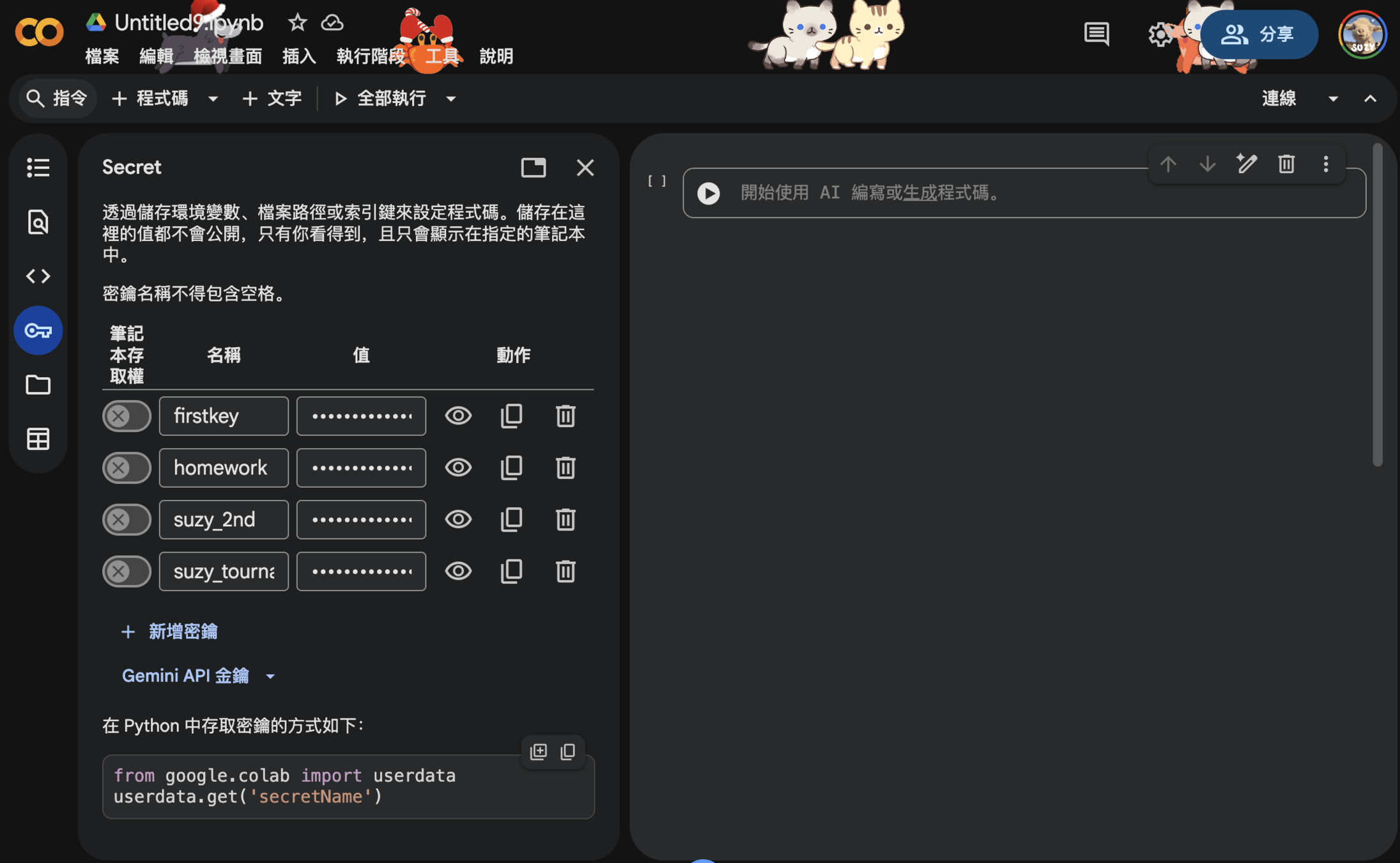
Task: Open the table of contents sidebar icon
Action: [38, 167]
